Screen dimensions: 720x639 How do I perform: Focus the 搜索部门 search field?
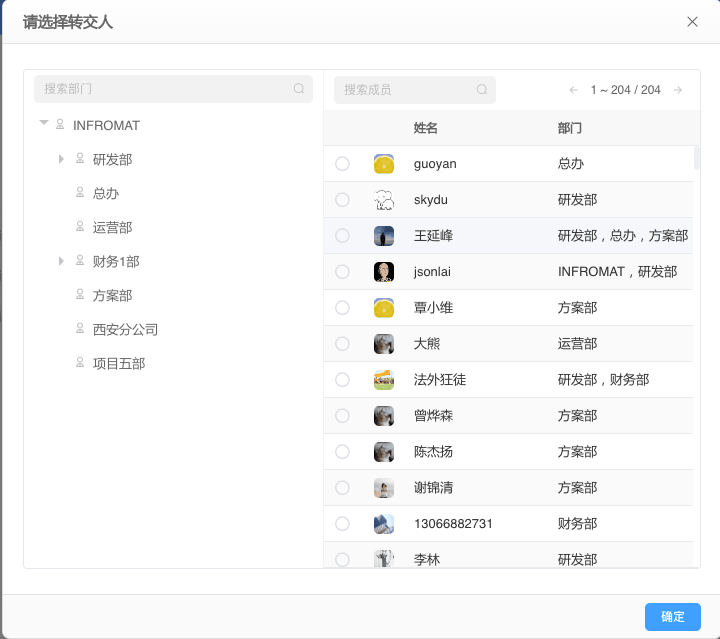click(174, 89)
